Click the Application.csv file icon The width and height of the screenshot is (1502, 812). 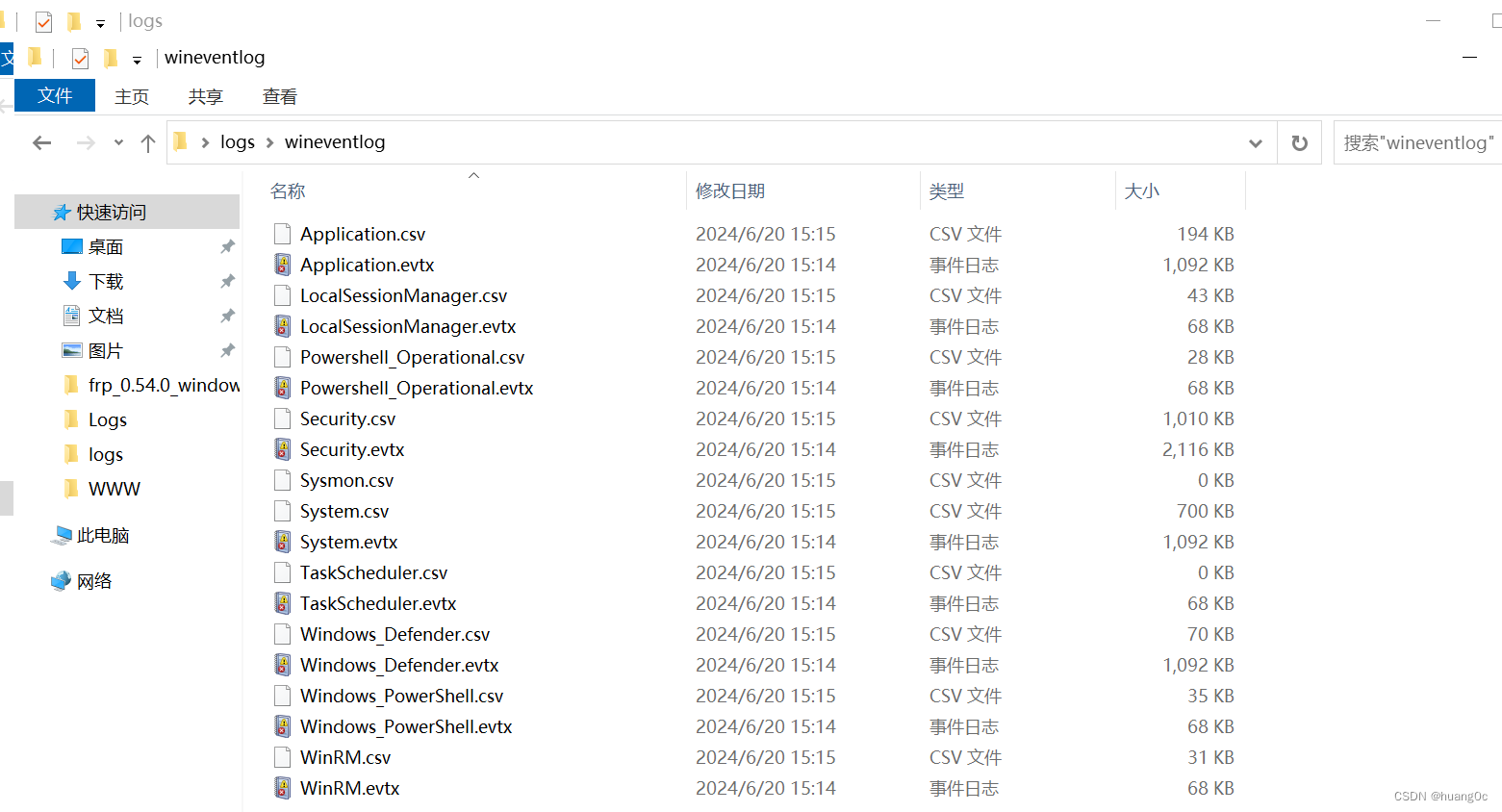(x=282, y=234)
